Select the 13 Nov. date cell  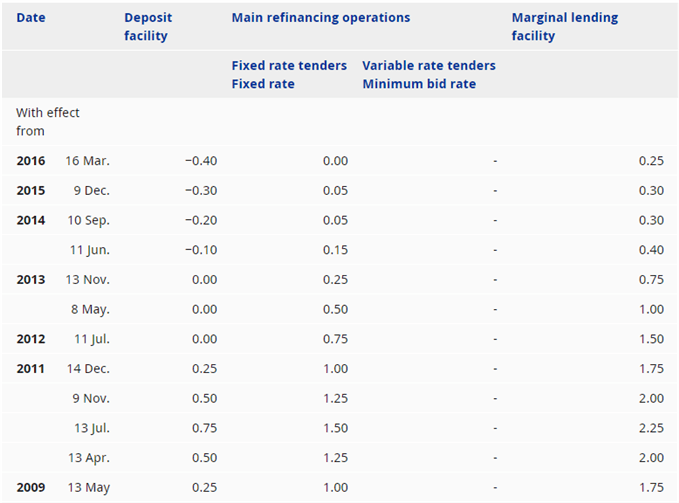click(x=87, y=280)
